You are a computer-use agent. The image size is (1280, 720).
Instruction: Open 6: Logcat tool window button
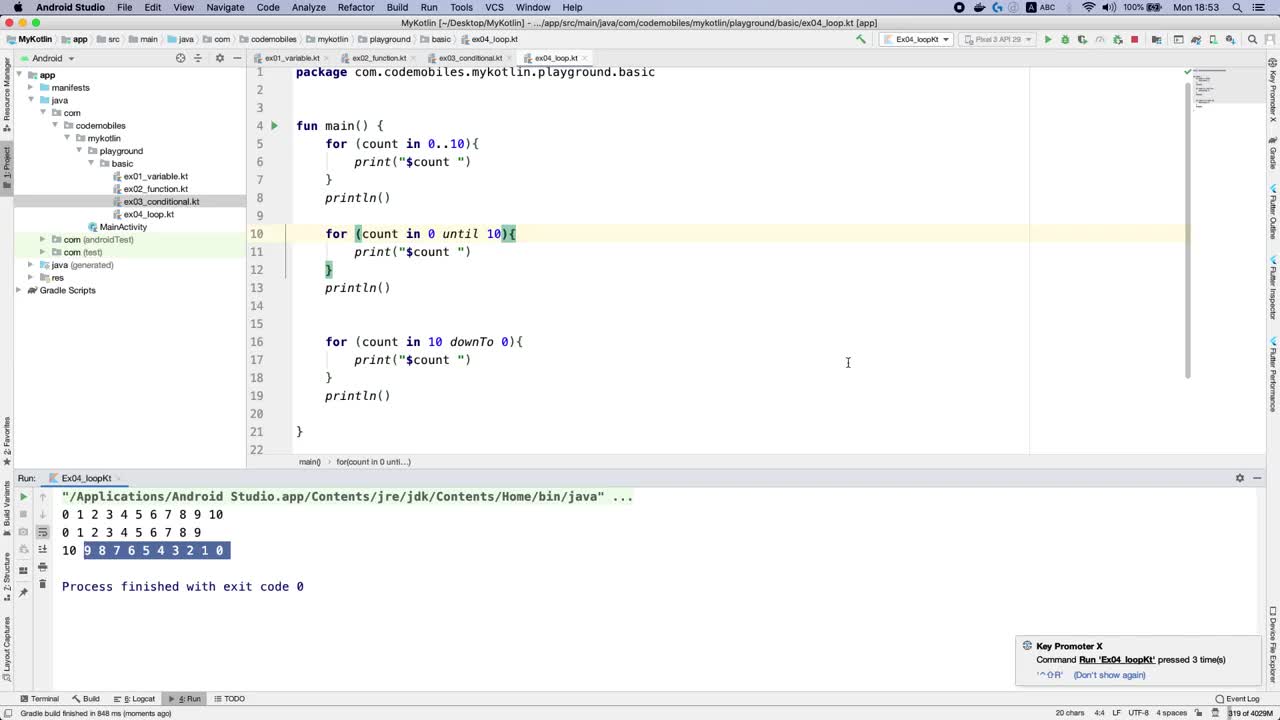(x=134, y=699)
